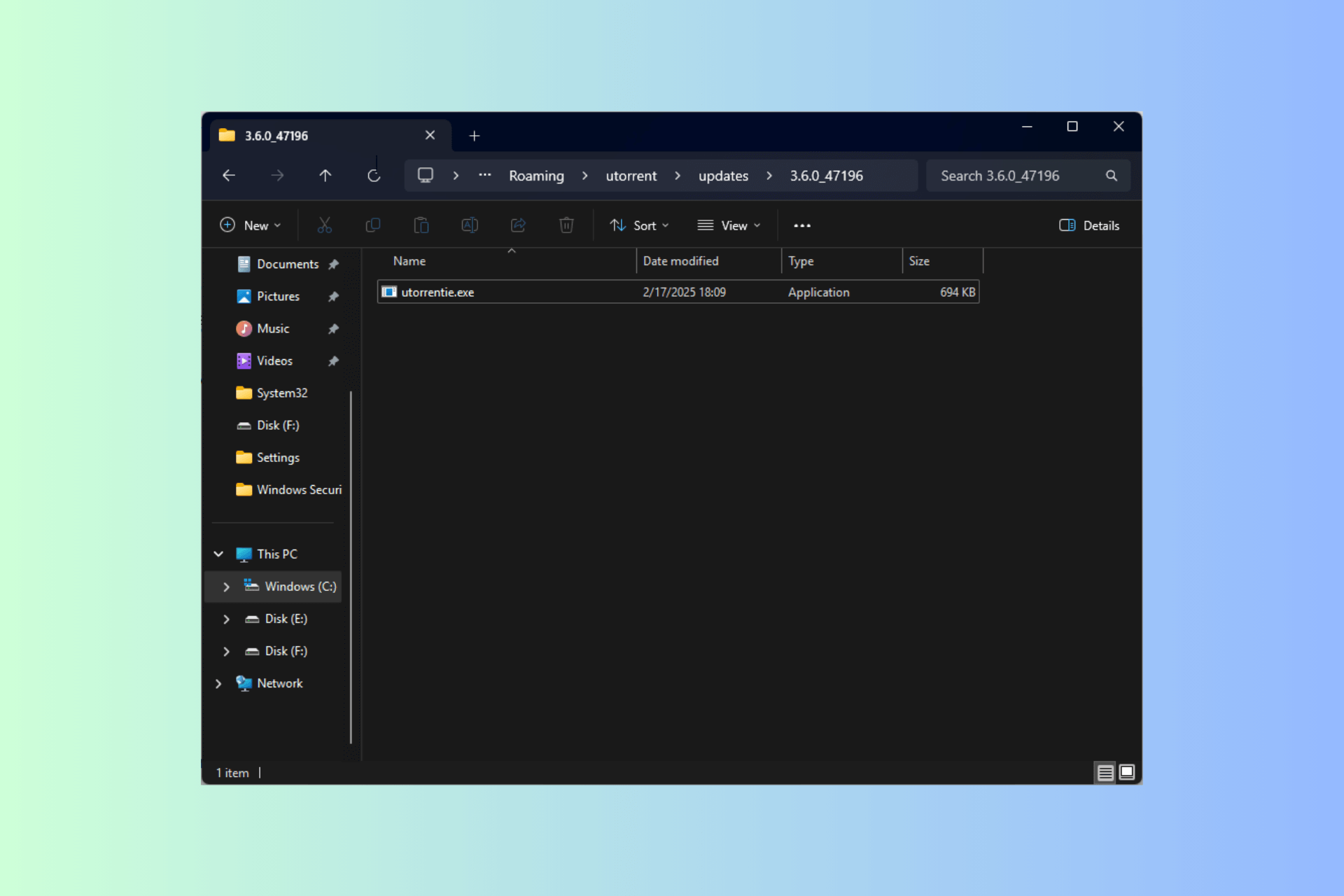Screen dimensions: 1344x896
Task: Show hidden breadcrumb path ellipsis
Action: (x=484, y=175)
